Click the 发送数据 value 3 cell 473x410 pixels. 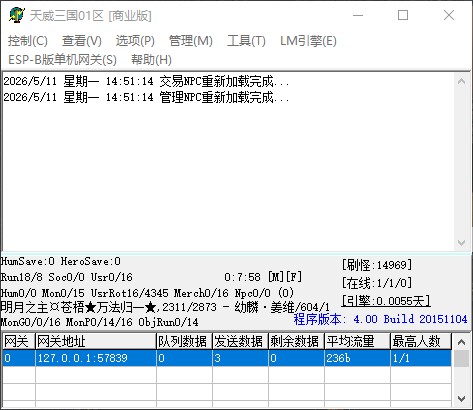[x=240, y=358]
